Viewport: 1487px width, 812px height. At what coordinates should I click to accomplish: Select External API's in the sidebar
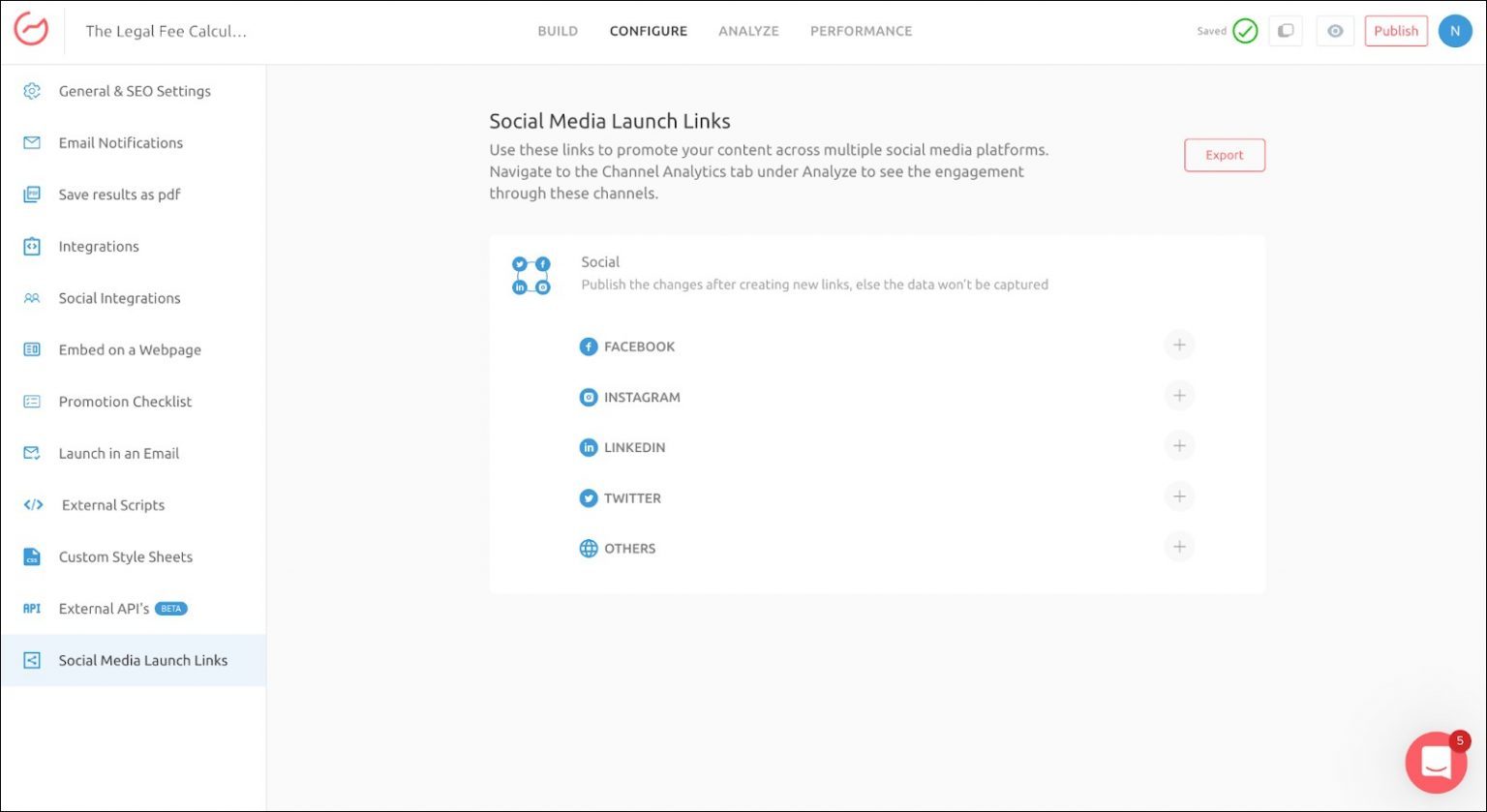tap(104, 609)
